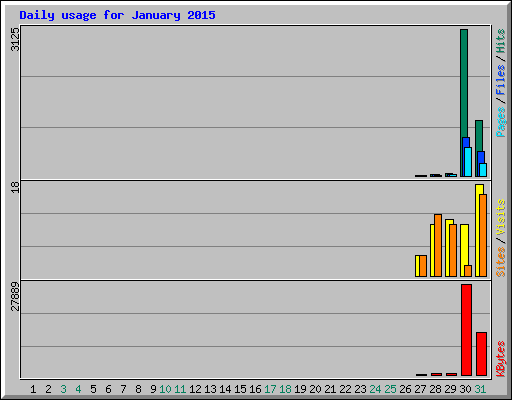Select the cyan Pages bar for day 30
The width and height of the screenshot is (512, 400).
[468, 162]
